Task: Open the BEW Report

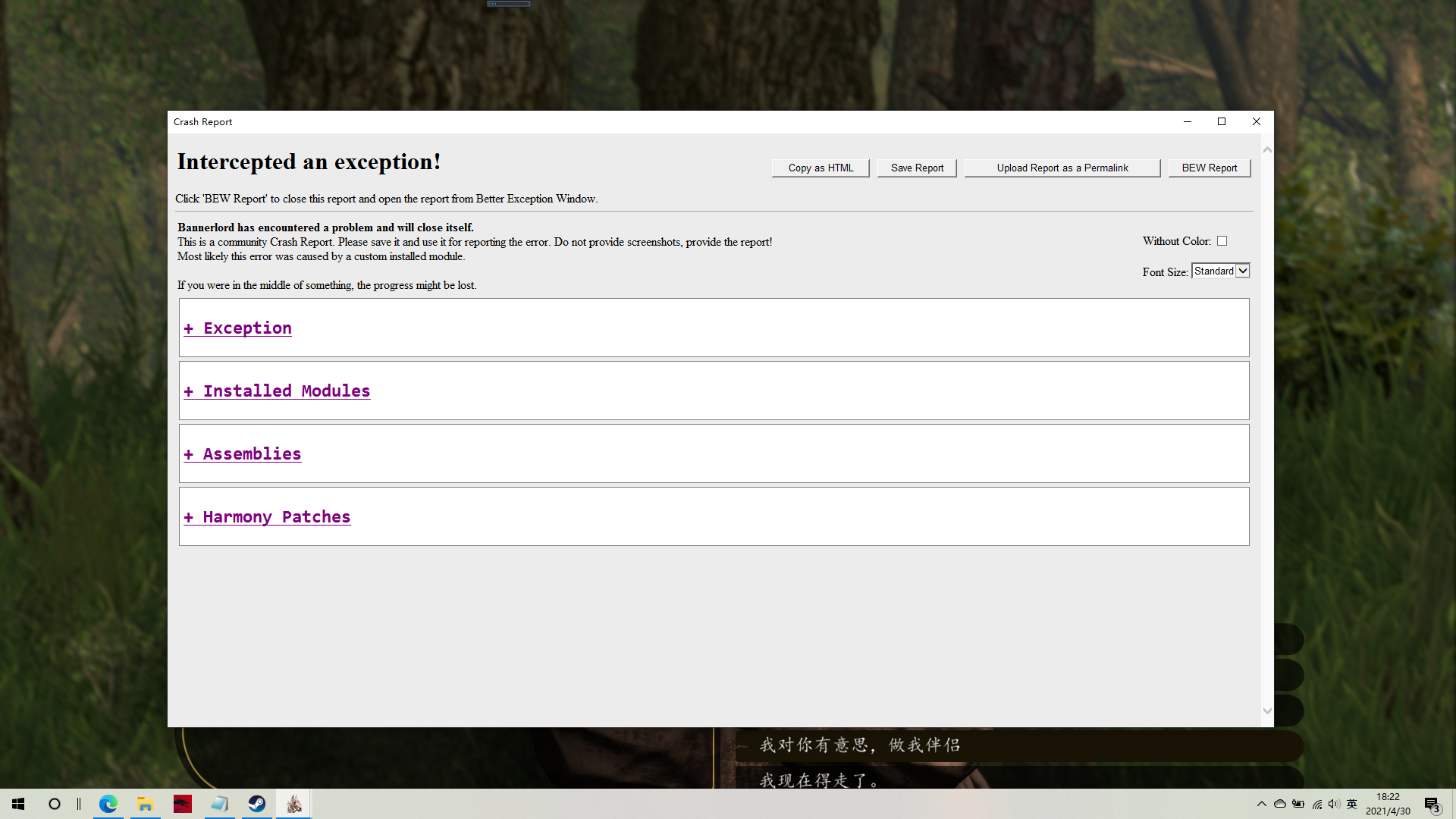Action: tap(1209, 168)
